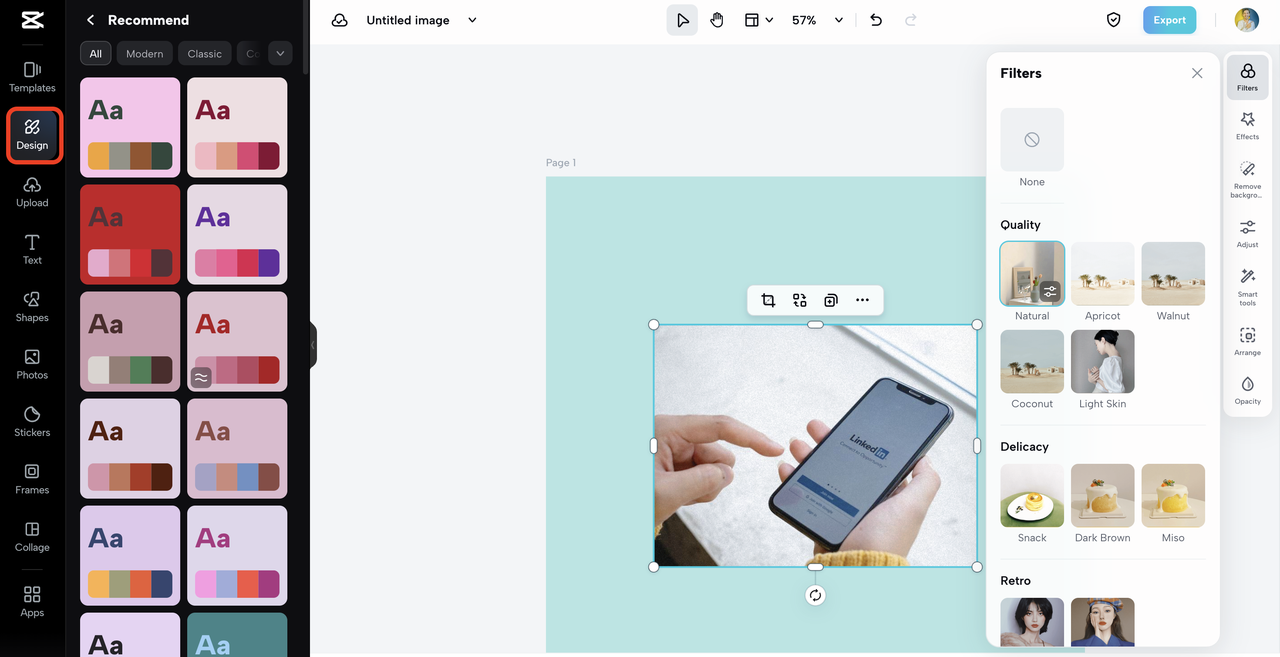Go back from Recommend panel
The image size is (1280, 657).
[x=91, y=20]
